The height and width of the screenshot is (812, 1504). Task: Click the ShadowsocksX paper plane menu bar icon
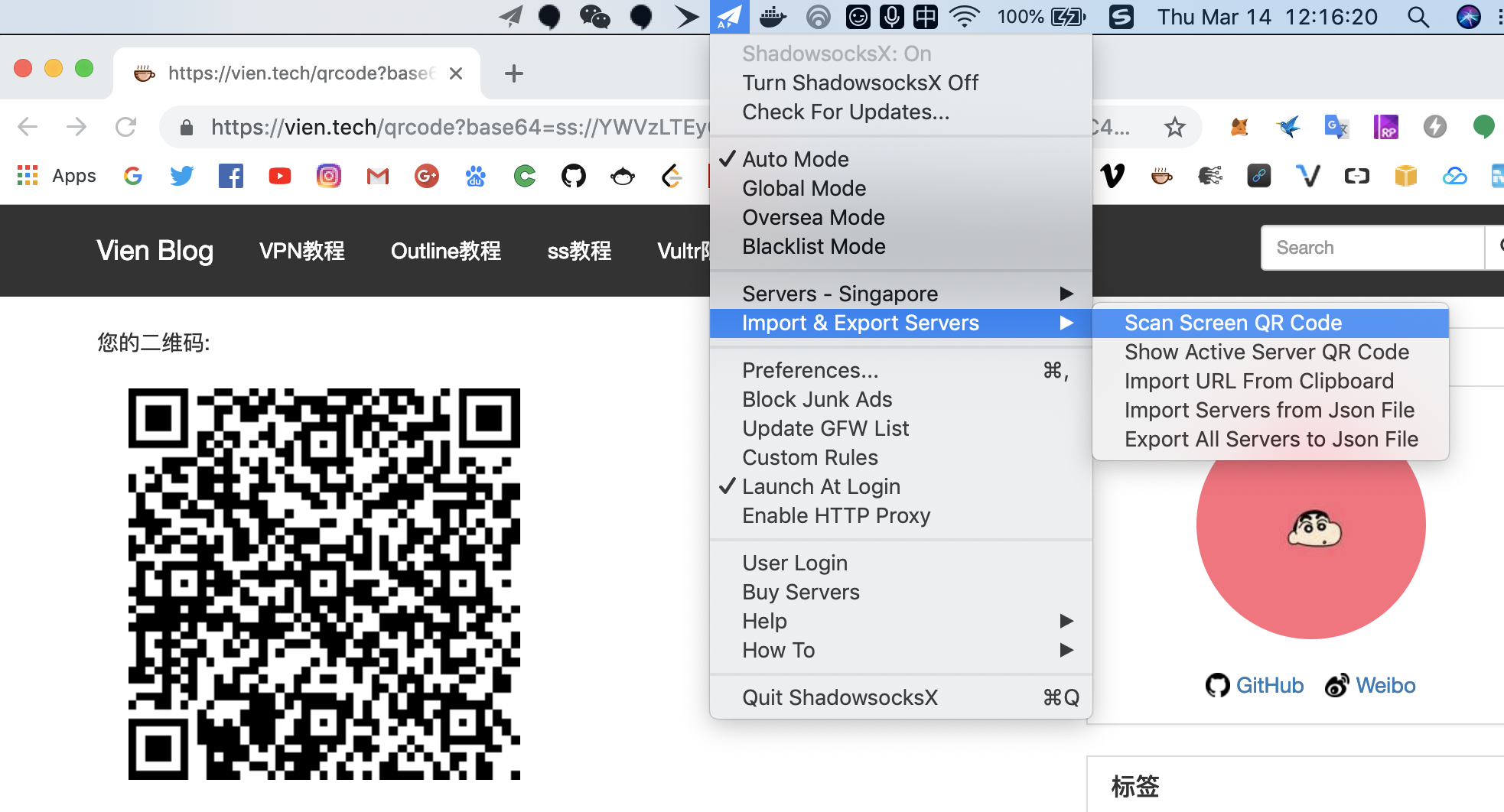coord(729,17)
